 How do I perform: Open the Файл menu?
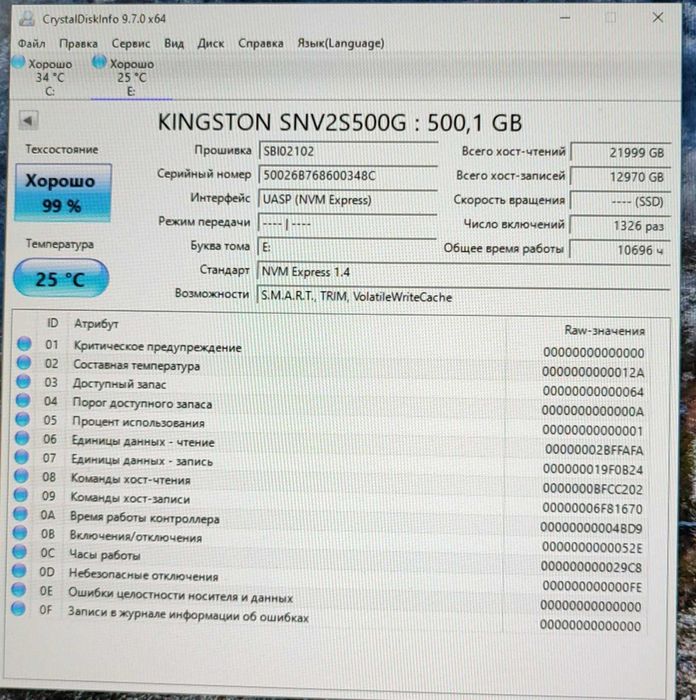pos(31,43)
